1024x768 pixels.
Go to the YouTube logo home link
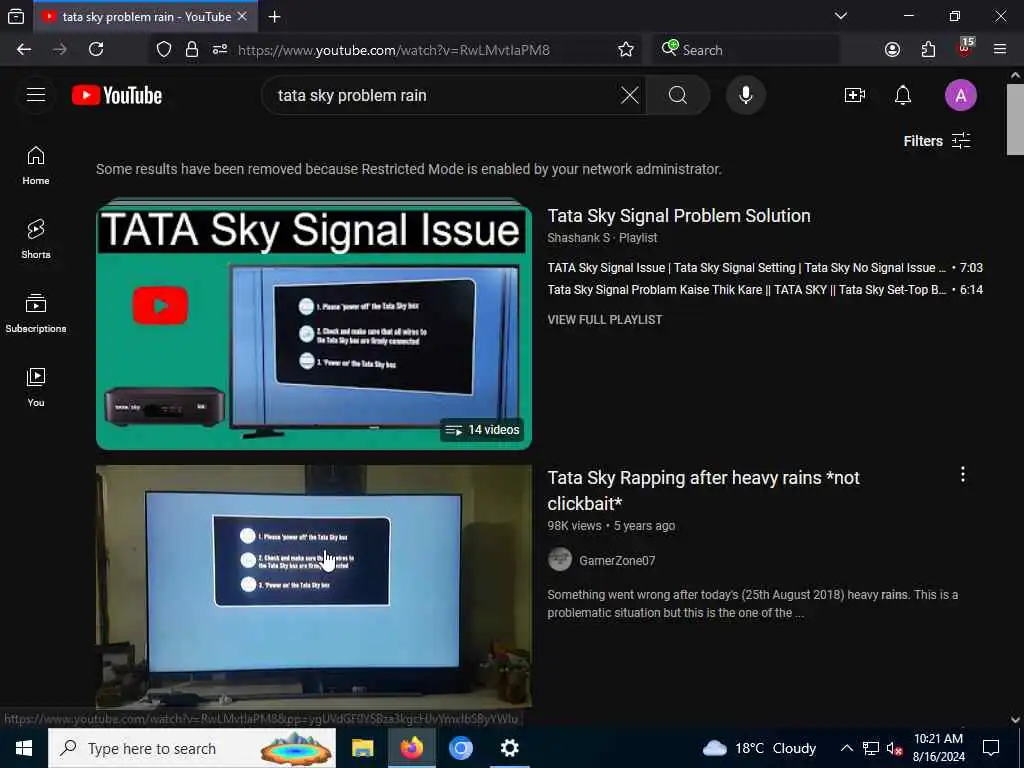click(117, 95)
